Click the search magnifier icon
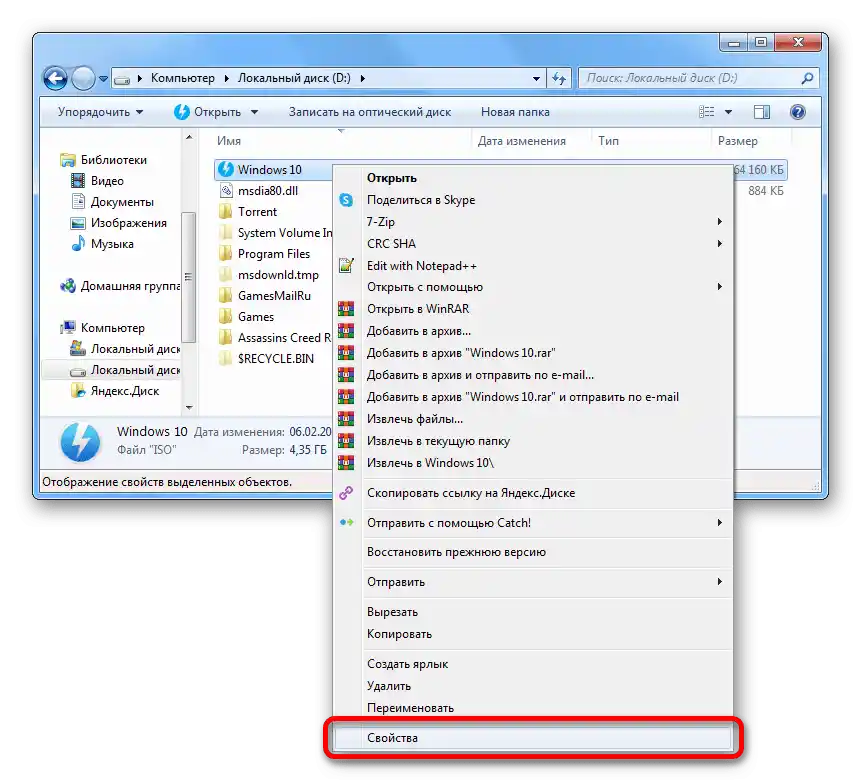861x784 pixels. pyautogui.click(x=807, y=79)
